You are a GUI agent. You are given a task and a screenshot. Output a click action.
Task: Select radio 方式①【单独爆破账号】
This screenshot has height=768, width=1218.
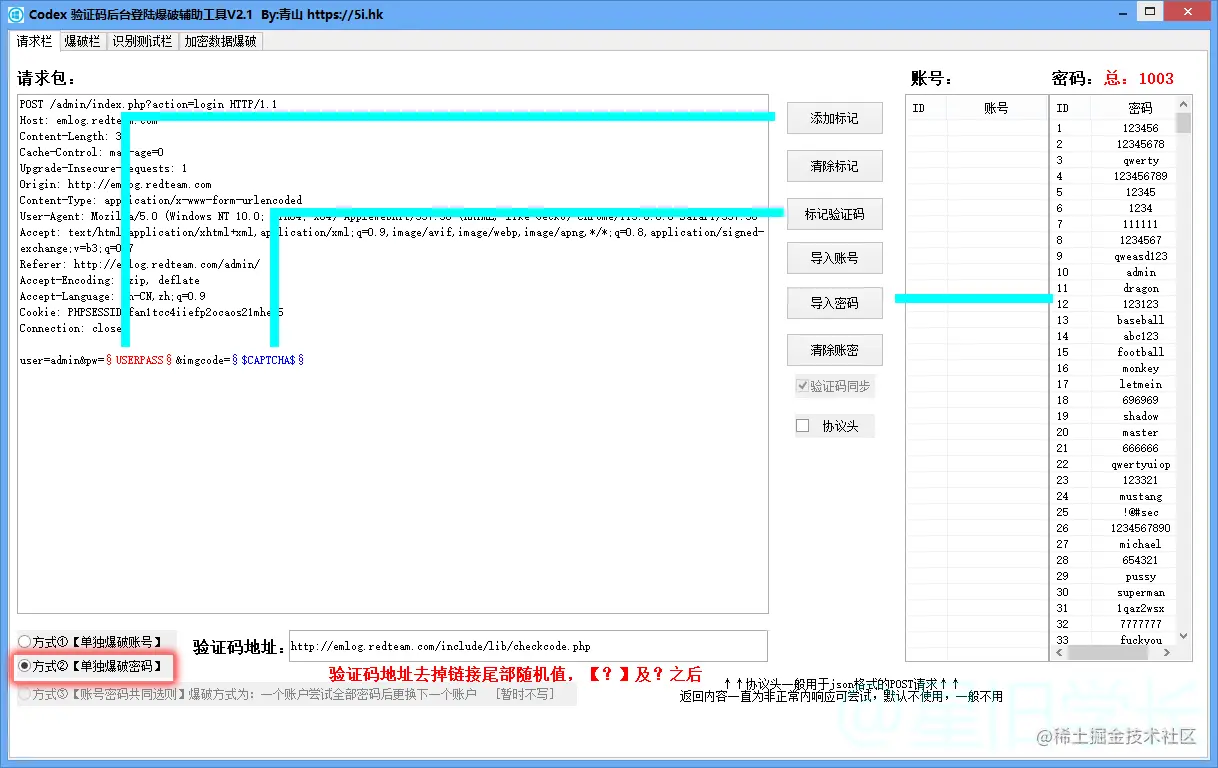[x=24, y=642]
